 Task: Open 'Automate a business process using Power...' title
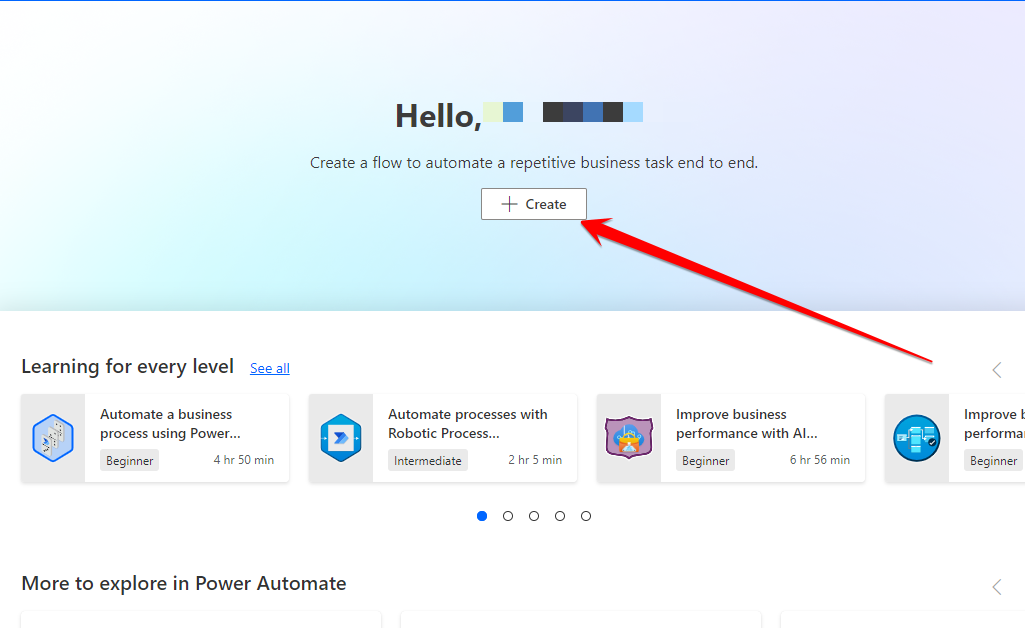[170, 423]
